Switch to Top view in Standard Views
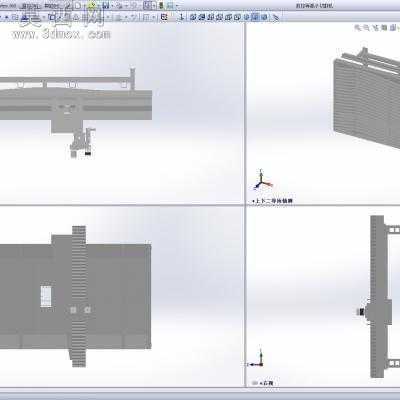 [x=228, y=17]
